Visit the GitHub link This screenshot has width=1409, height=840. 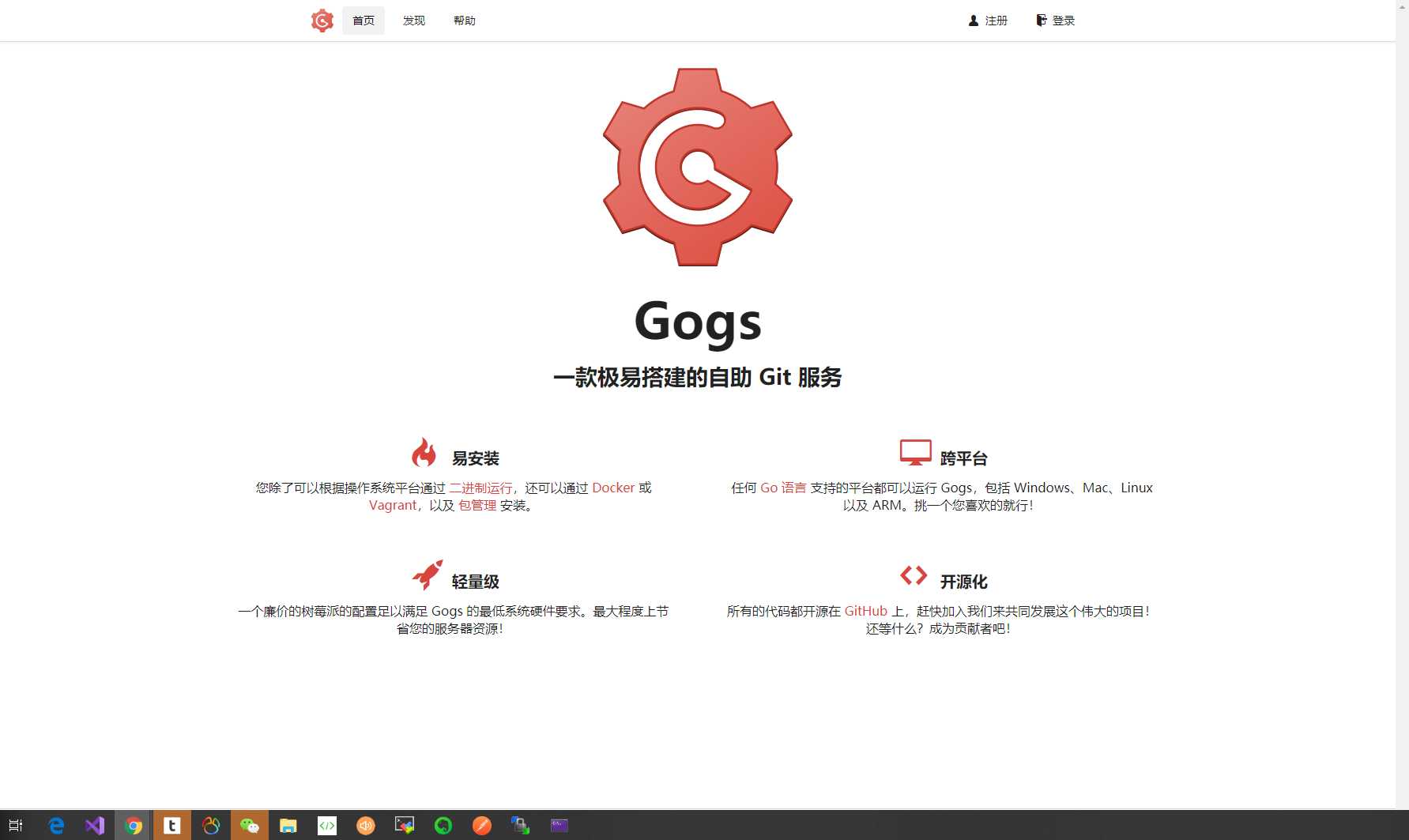[x=866, y=611]
